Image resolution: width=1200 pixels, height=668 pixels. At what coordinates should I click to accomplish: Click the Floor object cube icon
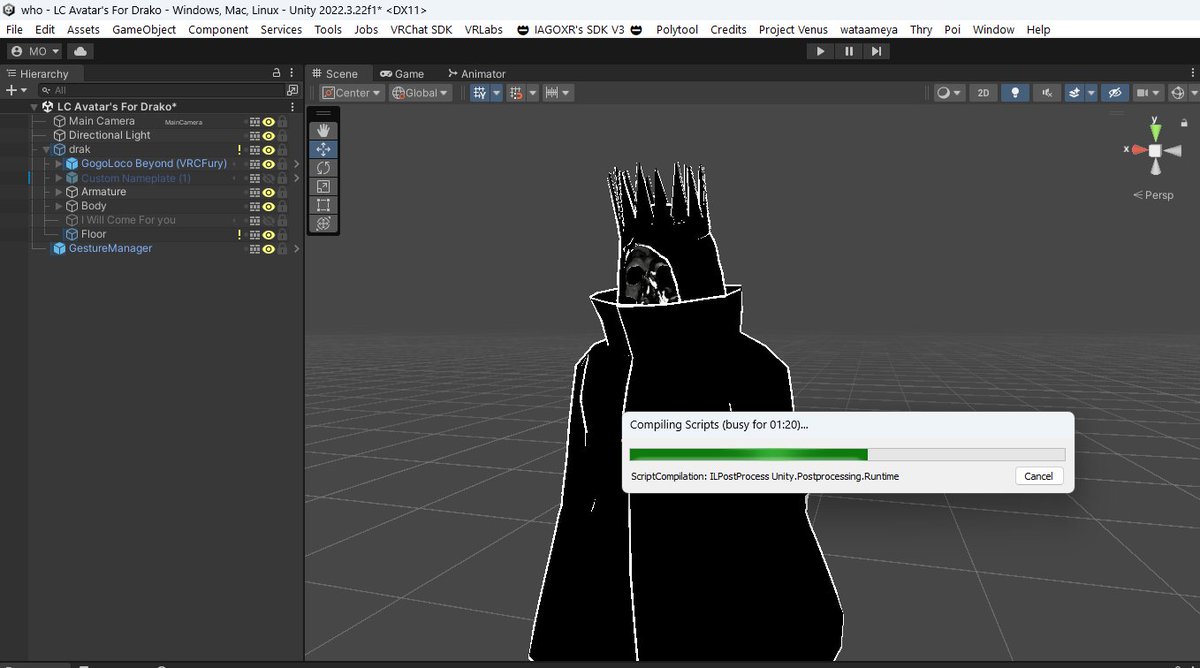[72, 234]
